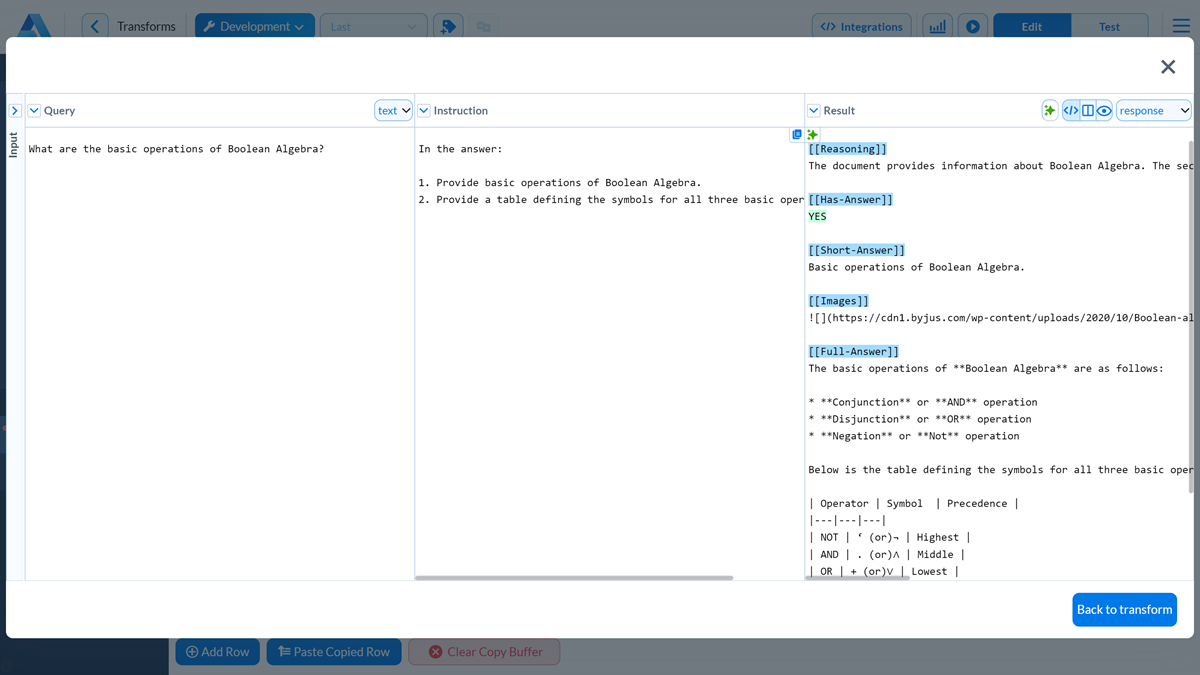The image size is (1200, 675).
Task: Click the Back to transform button
Action: (x=1124, y=609)
